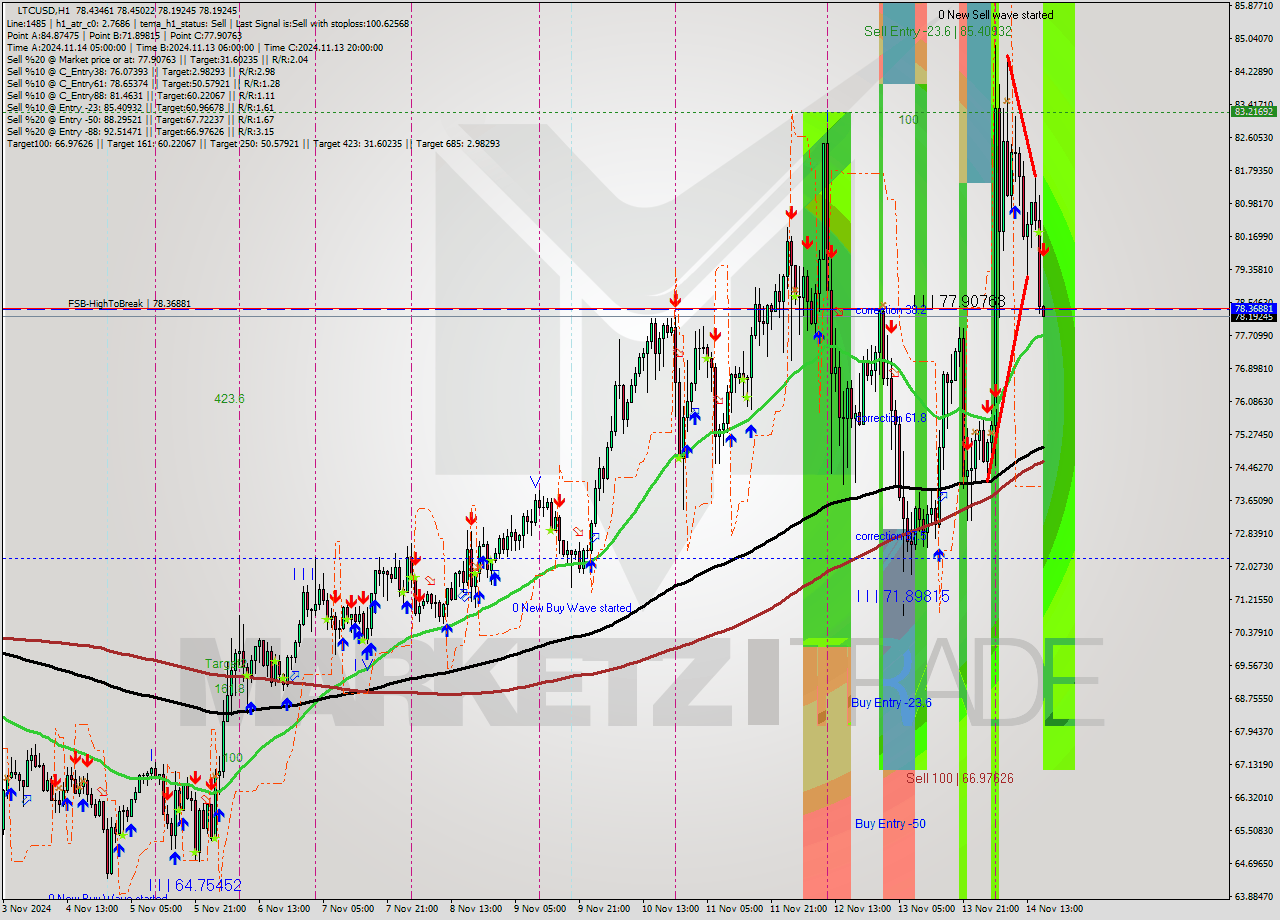This screenshot has height=920, width=1280.
Task: Click the '7 Nov 21:00' time axis label
Action: coord(412,910)
